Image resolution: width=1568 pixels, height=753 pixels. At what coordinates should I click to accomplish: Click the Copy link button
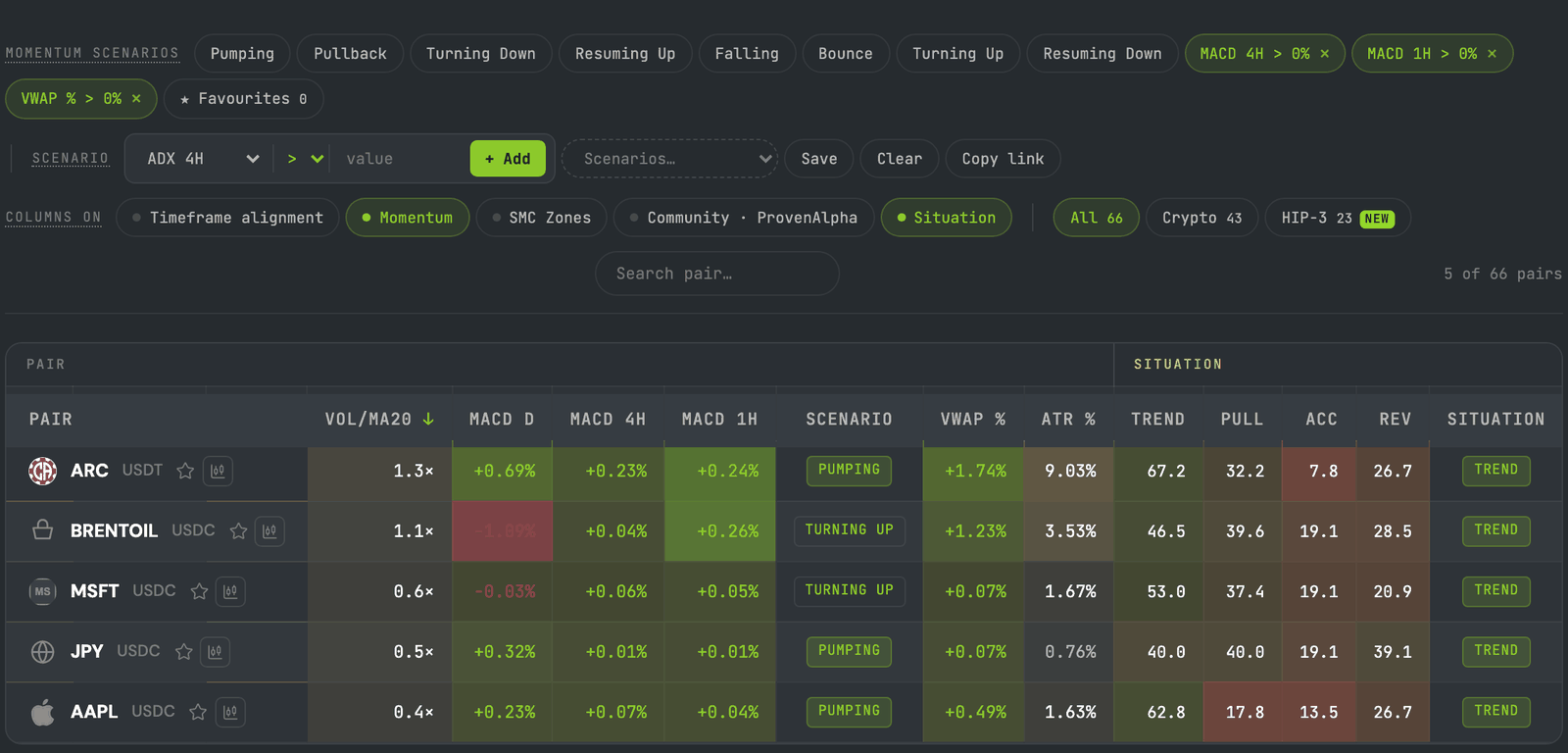pyautogui.click(x=1004, y=159)
